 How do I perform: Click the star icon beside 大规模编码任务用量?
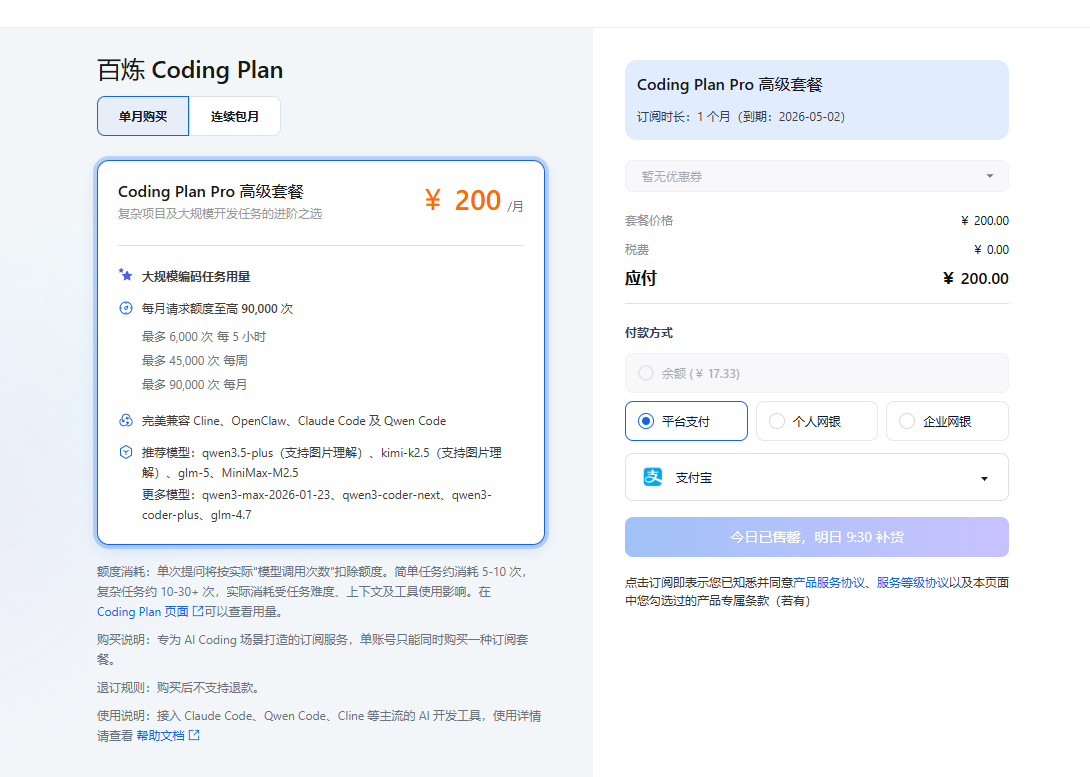(x=125, y=275)
